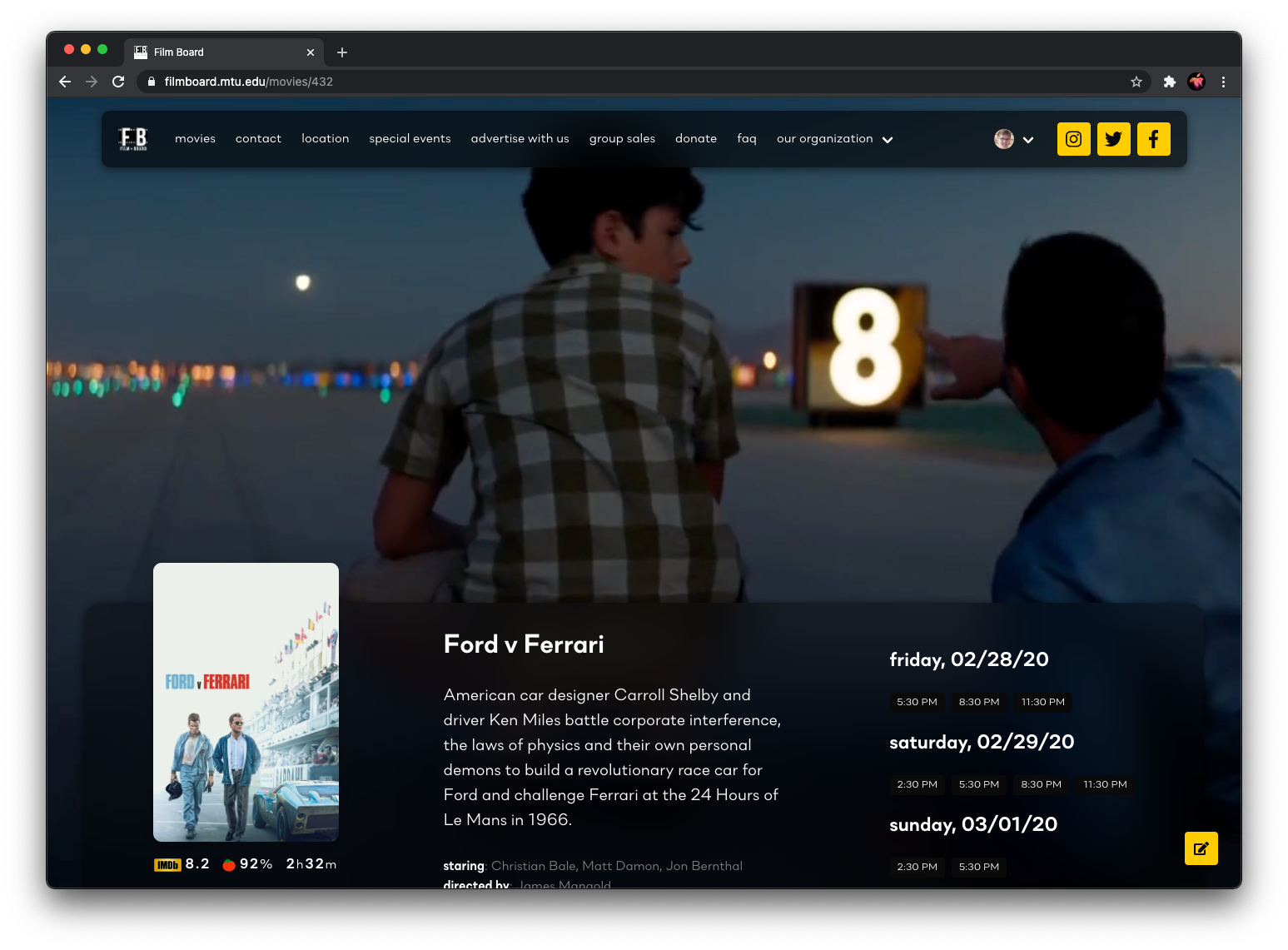Click the Film Board logo
The image size is (1288, 950).
click(133, 139)
